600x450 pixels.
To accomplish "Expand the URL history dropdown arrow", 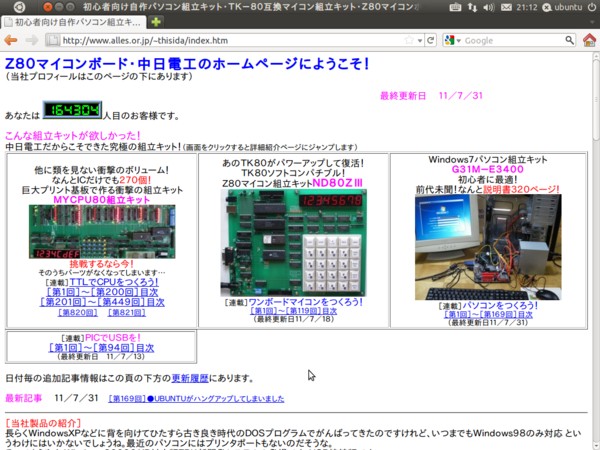I will point(420,40).
